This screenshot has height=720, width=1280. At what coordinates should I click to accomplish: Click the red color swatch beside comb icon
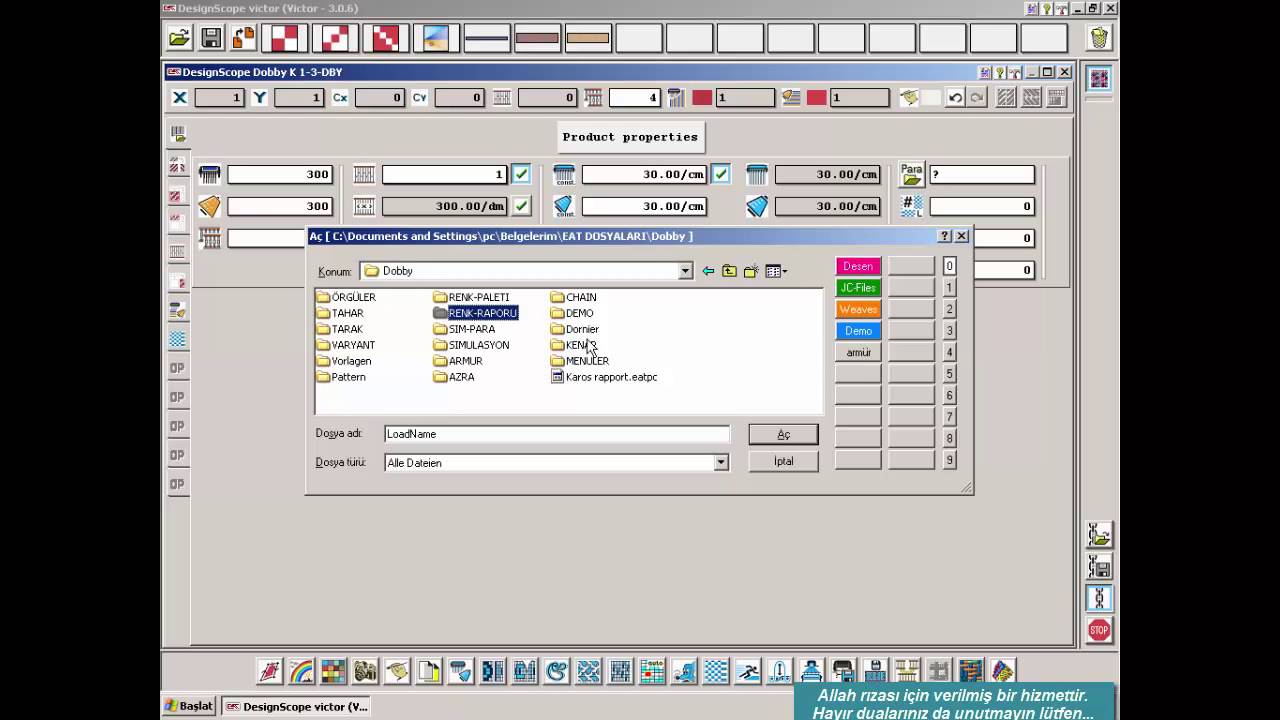[x=702, y=97]
